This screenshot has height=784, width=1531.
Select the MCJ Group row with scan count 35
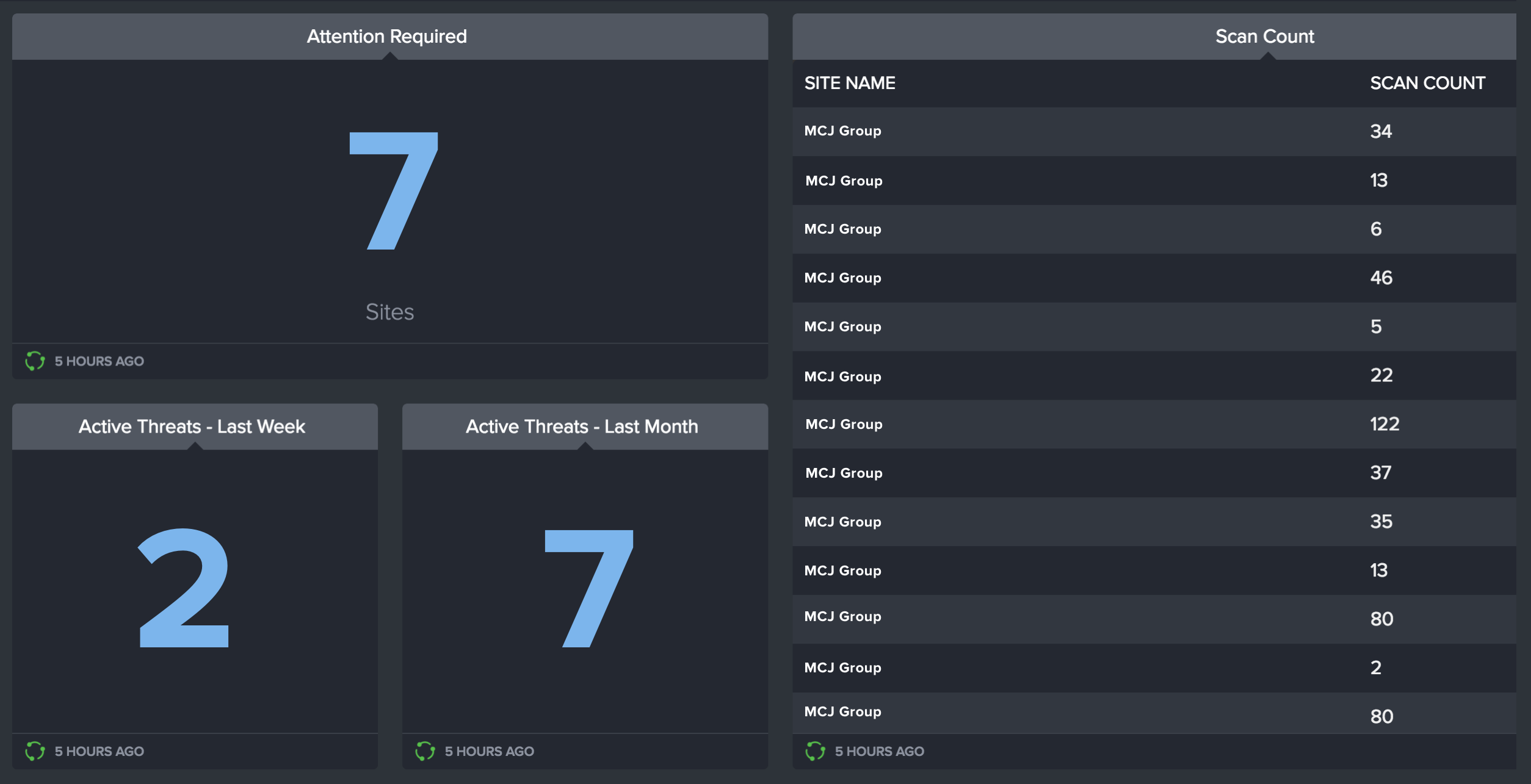tap(1154, 522)
